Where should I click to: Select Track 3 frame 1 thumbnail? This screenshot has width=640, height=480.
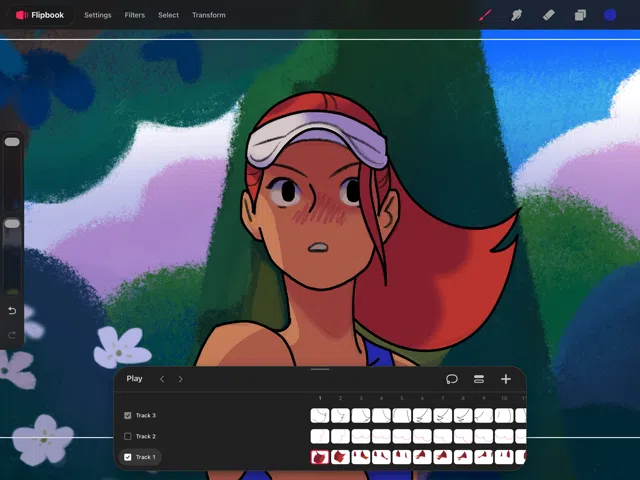320,416
